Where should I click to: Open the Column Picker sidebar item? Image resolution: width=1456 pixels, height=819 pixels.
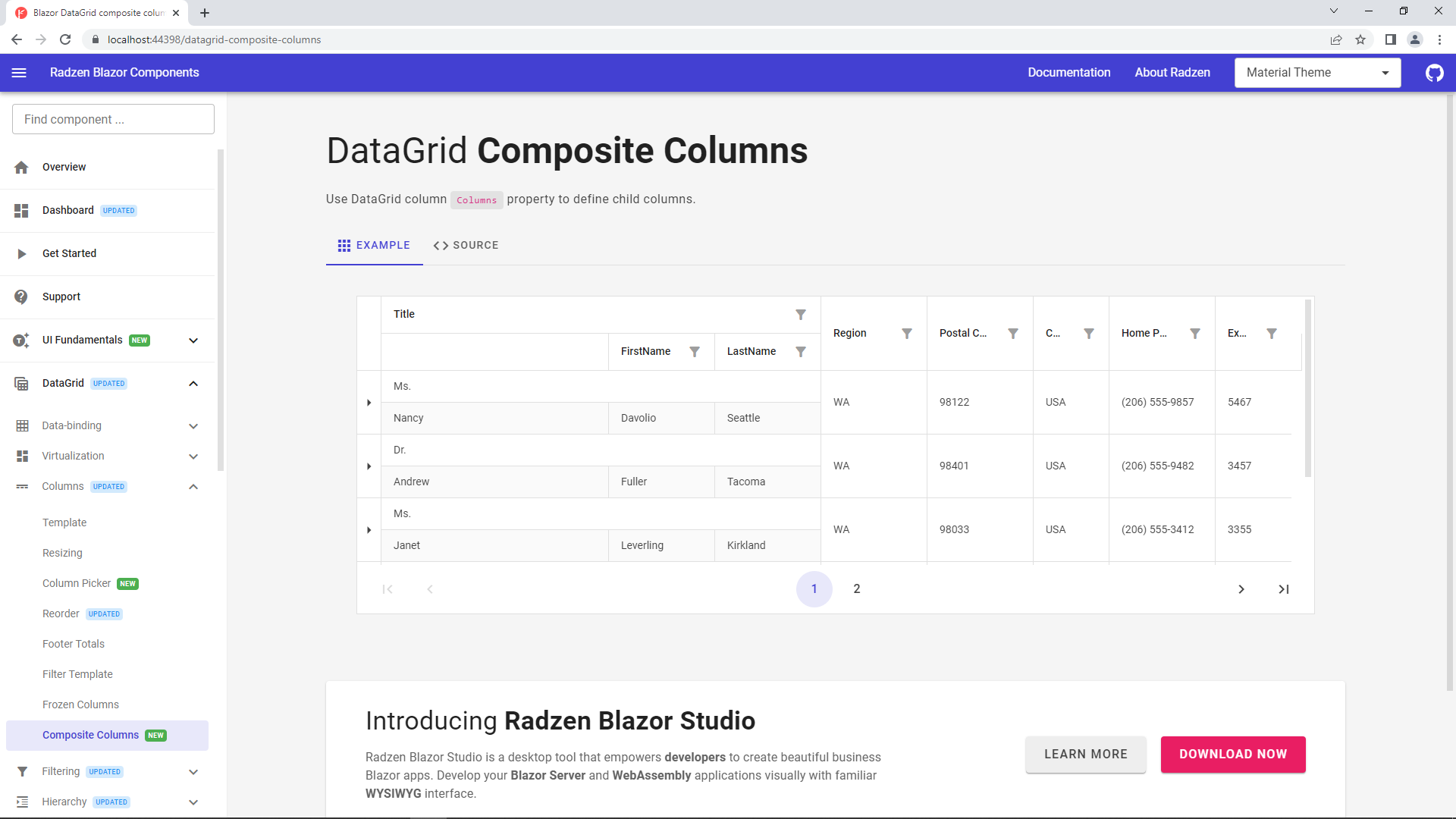[77, 584]
